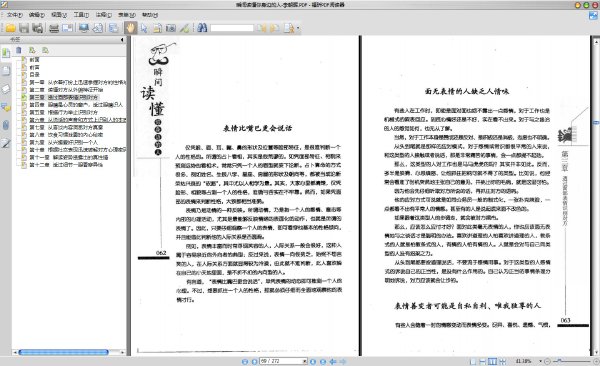The height and width of the screenshot is (366, 600).
Task: Click the document vertical scrollbar
Action: point(596,196)
